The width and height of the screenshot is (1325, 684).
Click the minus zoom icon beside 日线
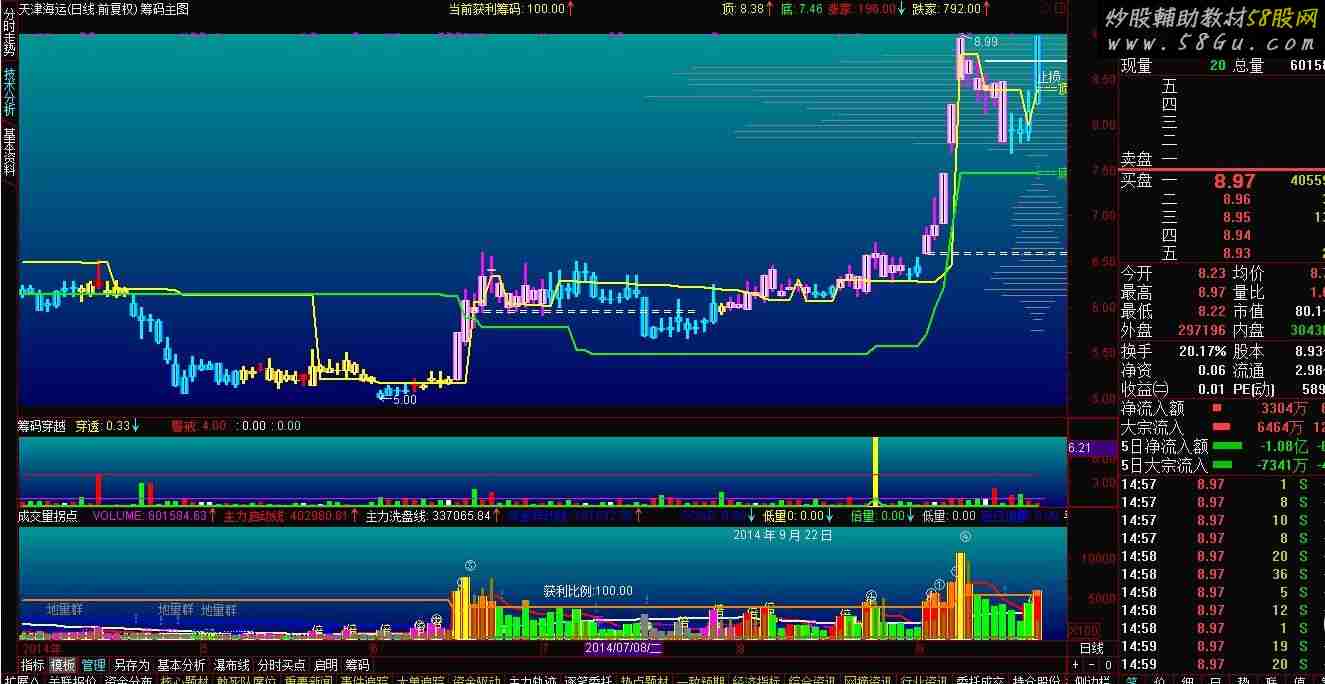click(x=1093, y=665)
